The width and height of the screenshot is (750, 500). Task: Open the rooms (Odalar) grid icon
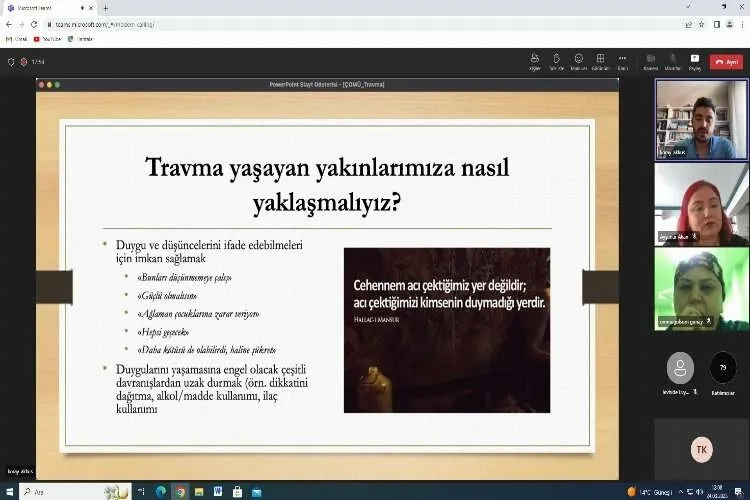[x=600, y=60]
